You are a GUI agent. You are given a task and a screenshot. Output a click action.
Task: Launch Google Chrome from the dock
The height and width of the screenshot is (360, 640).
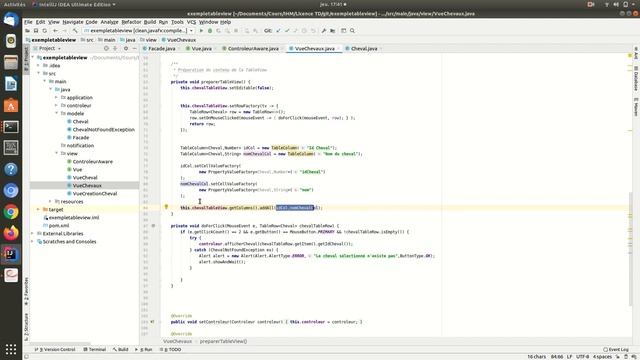pyautogui.click(x=11, y=212)
